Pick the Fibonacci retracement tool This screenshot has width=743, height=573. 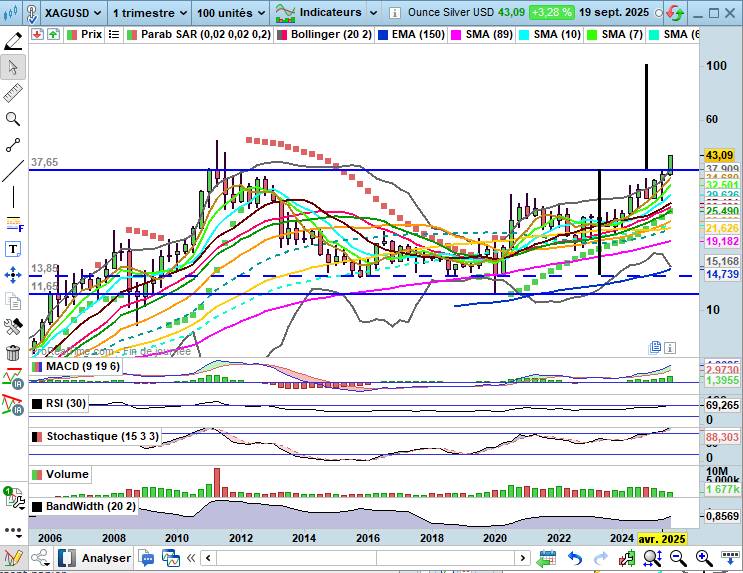(13, 223)
